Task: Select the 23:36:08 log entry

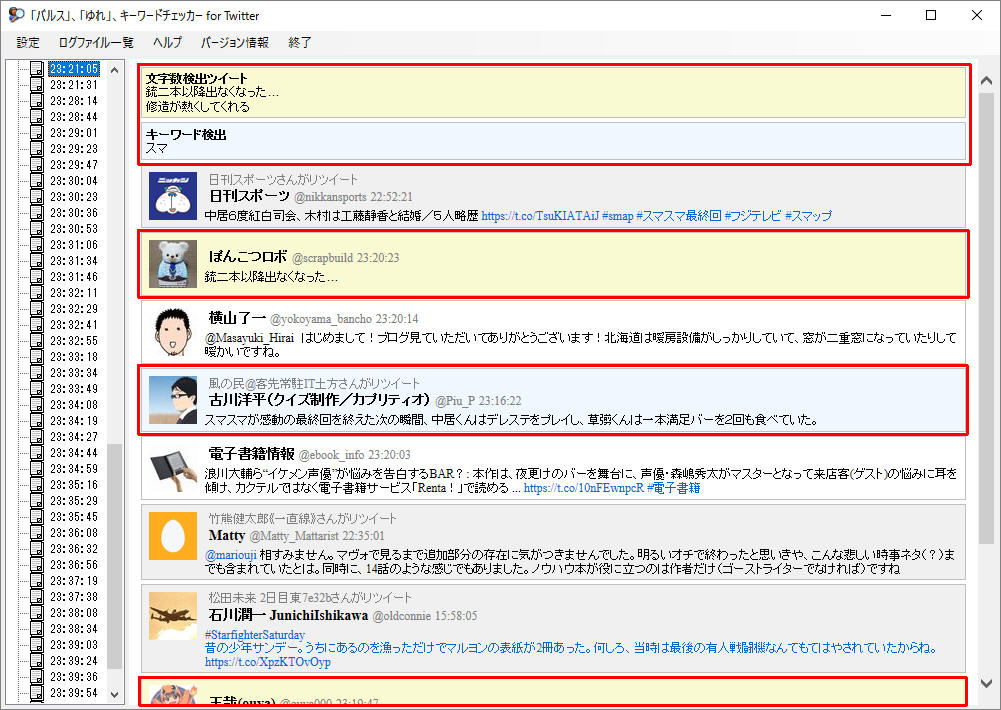Action: tap(74, 532)
